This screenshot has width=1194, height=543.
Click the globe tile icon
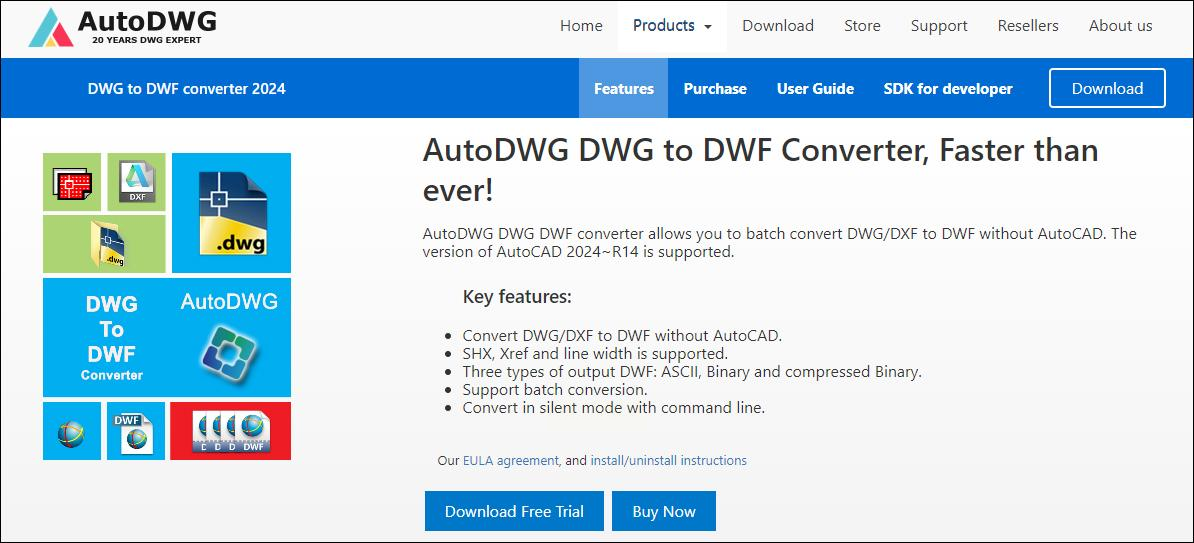pyautogui.click(x=72, y=431)
